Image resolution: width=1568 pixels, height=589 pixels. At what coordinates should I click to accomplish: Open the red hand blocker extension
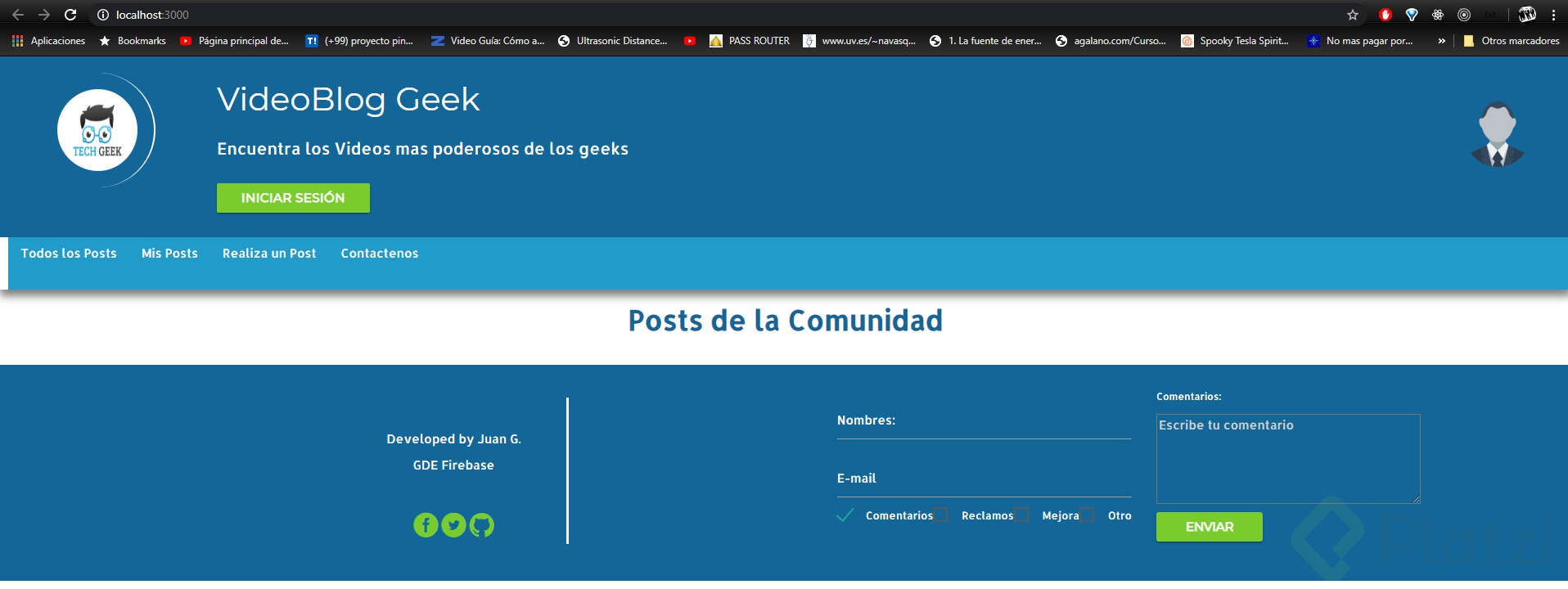1386,15
